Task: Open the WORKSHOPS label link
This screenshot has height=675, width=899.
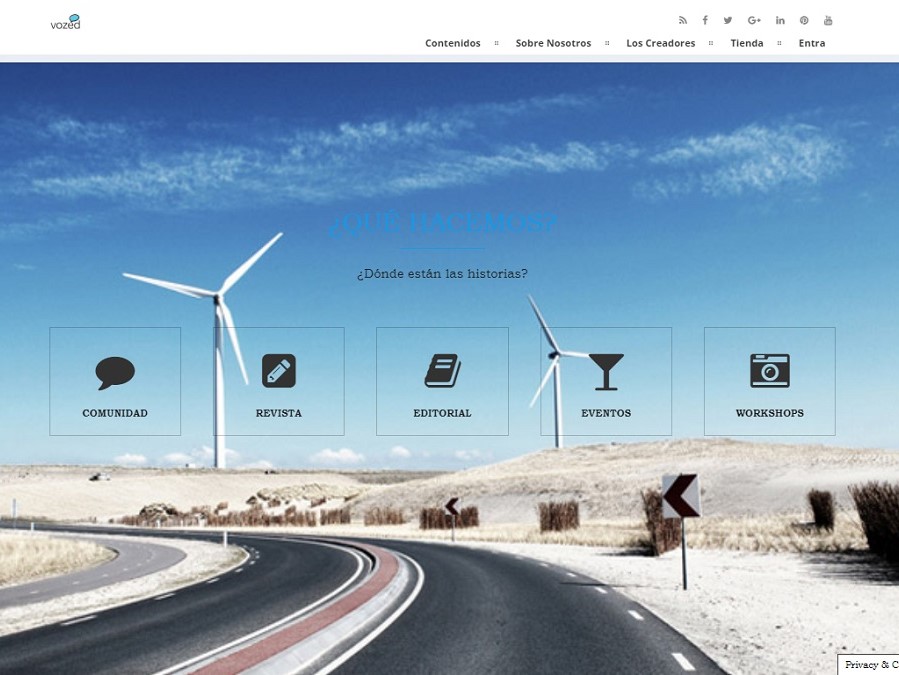Action: click(770, 413)
